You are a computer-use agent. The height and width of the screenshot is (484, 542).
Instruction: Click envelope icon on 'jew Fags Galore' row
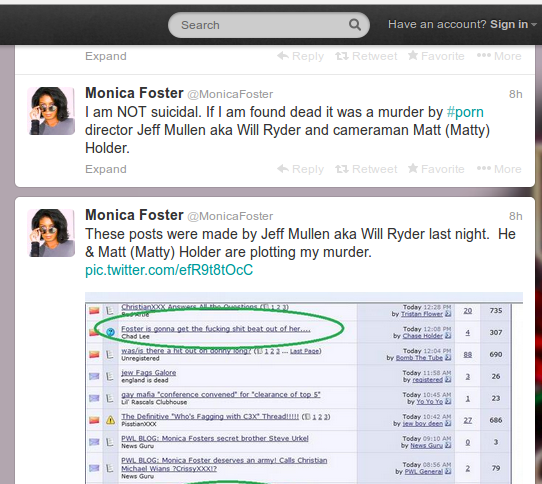94,376
